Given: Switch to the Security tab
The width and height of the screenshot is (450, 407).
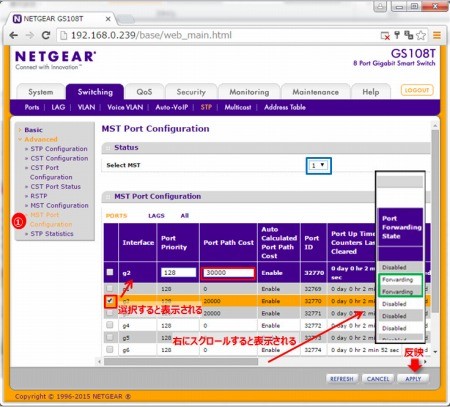Looking at the screenshot, I should click(191, 92).
